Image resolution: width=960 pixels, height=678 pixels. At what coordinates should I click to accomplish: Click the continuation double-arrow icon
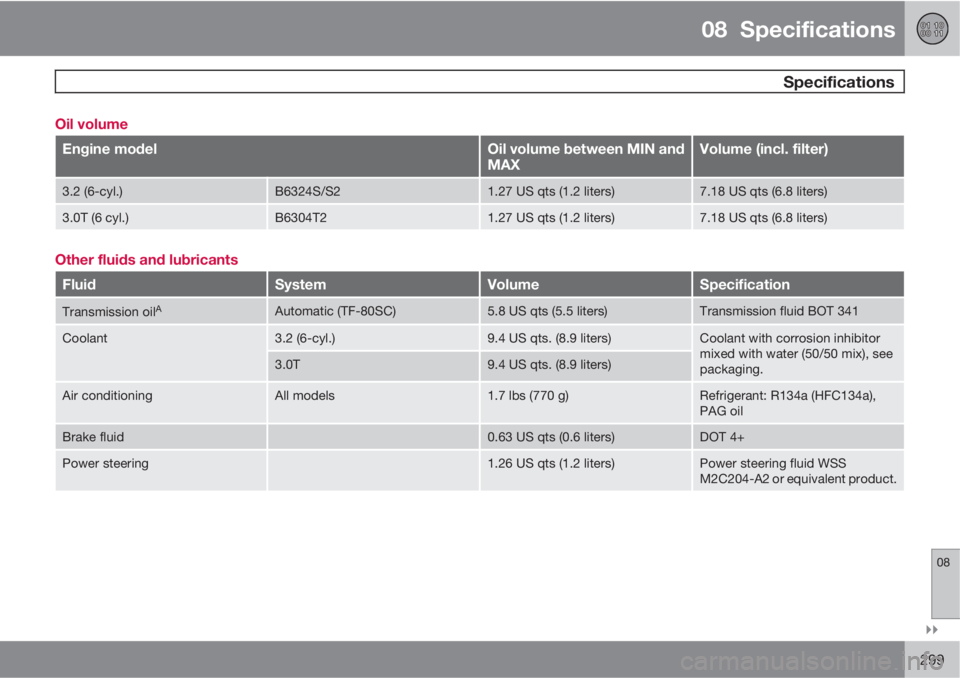click(x=931, y=630)
